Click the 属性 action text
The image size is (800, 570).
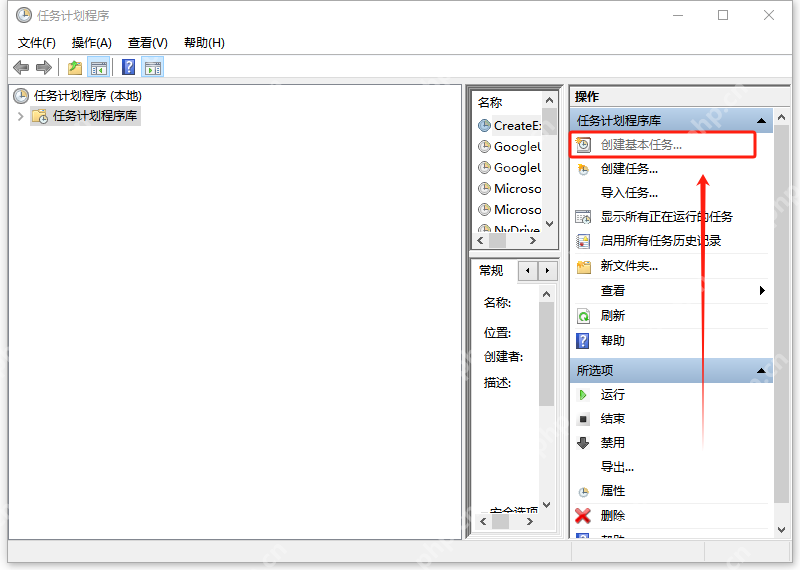(613, 491)
